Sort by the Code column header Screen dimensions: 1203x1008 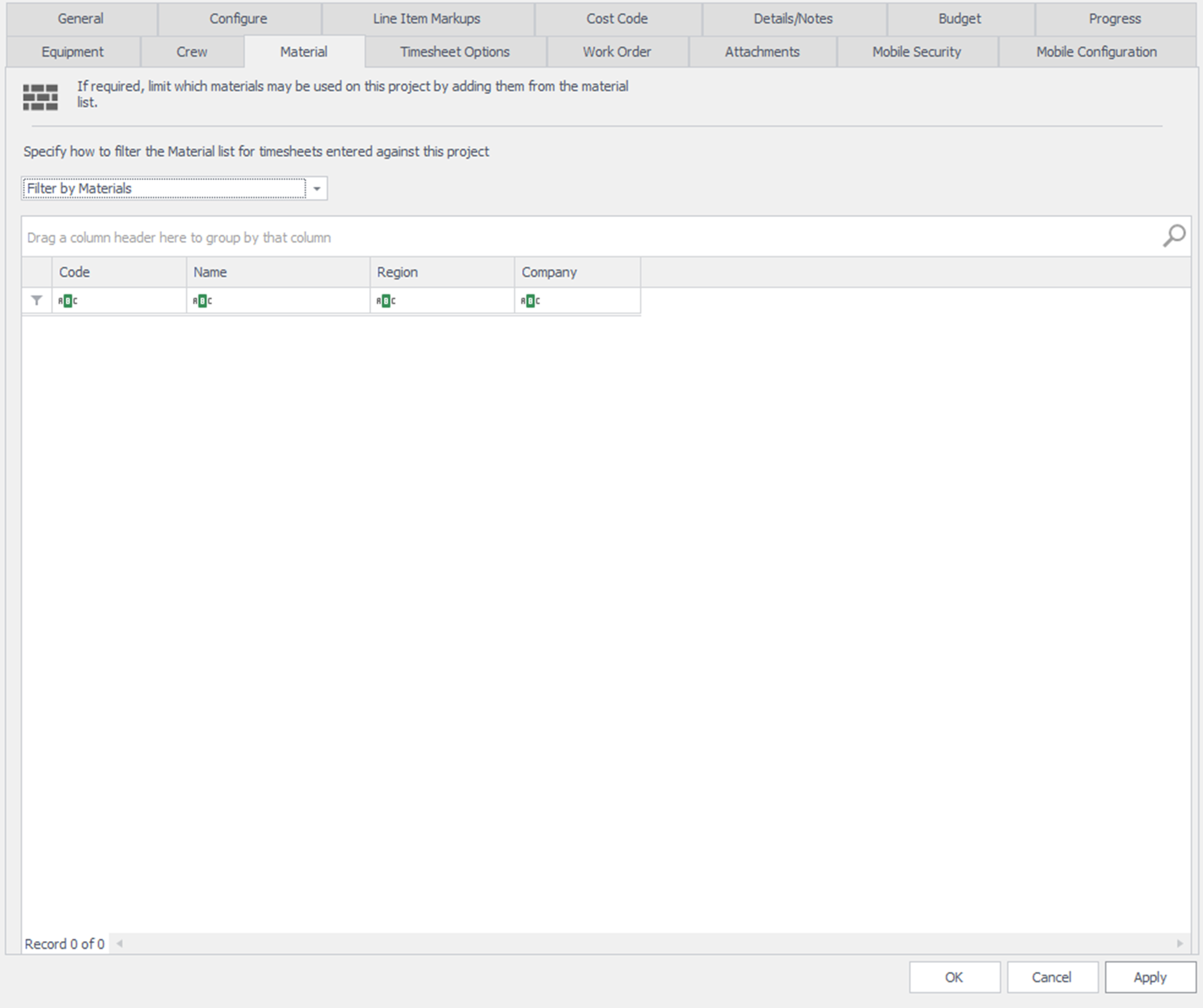118,272
